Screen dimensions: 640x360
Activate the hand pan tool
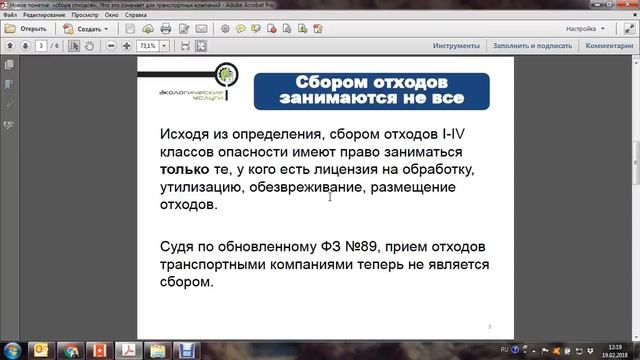coord(89,46)
